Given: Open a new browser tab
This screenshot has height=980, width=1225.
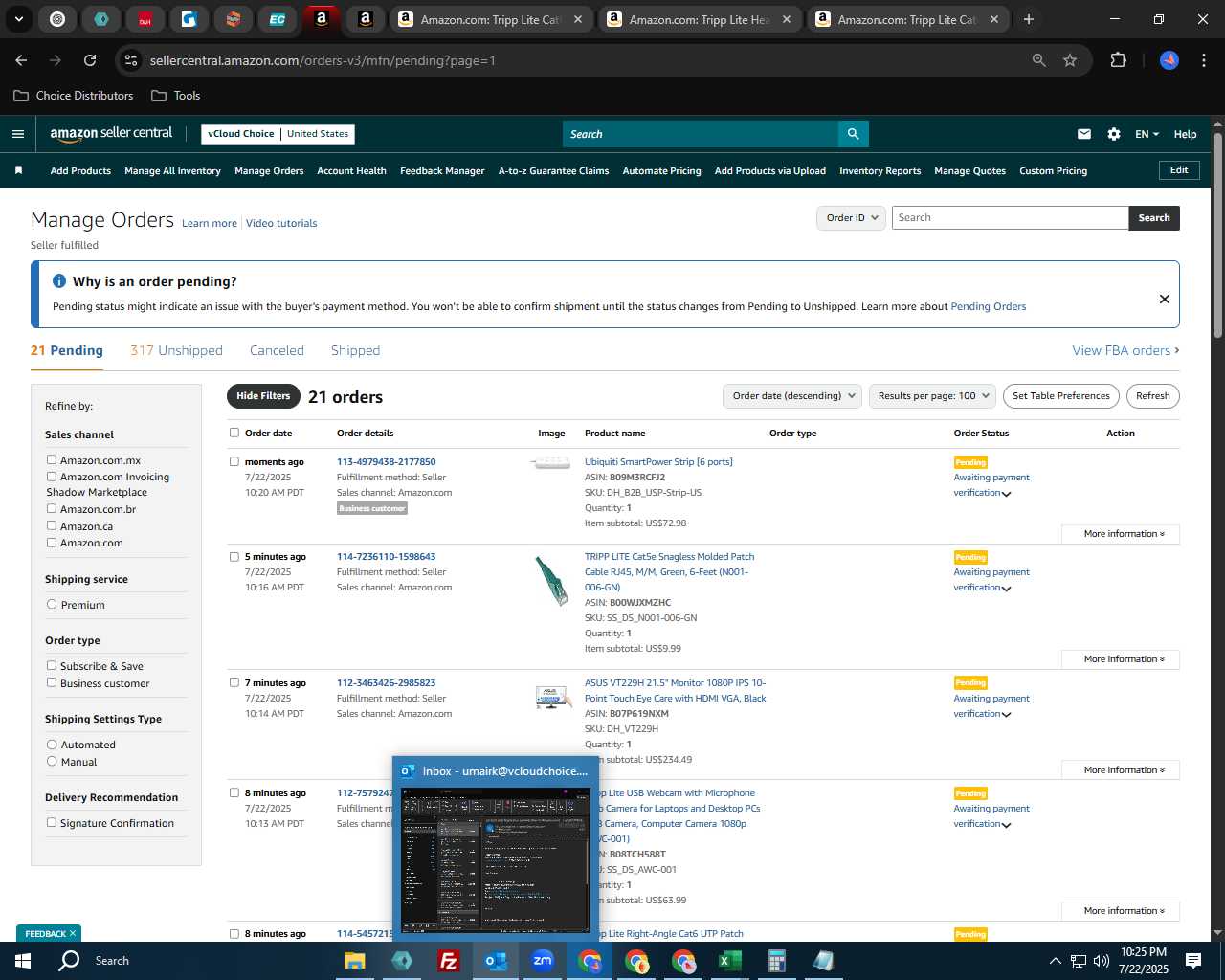Looking at the screenshot, I should 1029,19.
